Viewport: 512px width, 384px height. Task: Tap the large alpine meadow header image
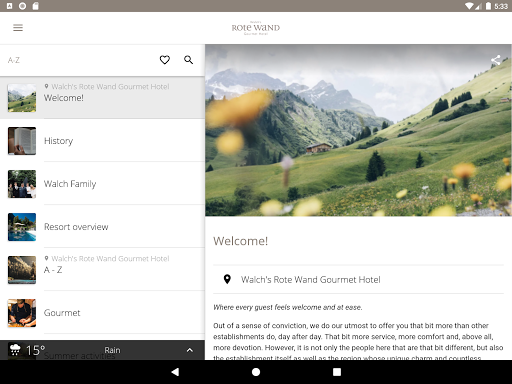click(358, 130)
